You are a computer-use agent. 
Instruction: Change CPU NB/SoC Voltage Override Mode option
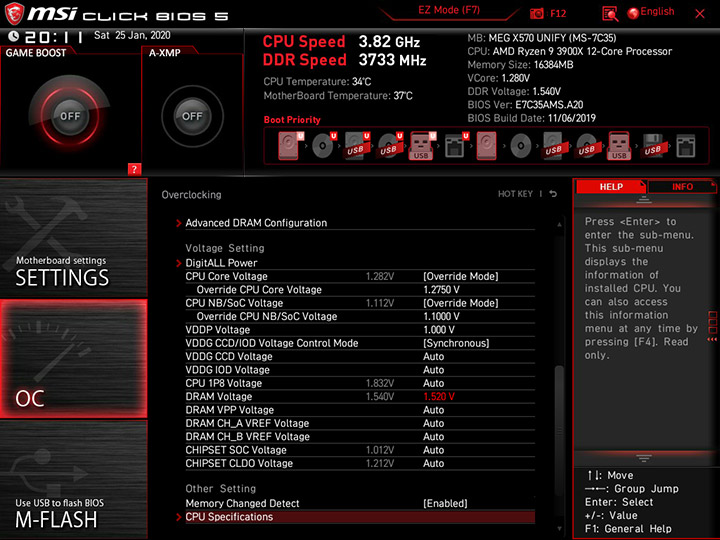tap(461, 303)
